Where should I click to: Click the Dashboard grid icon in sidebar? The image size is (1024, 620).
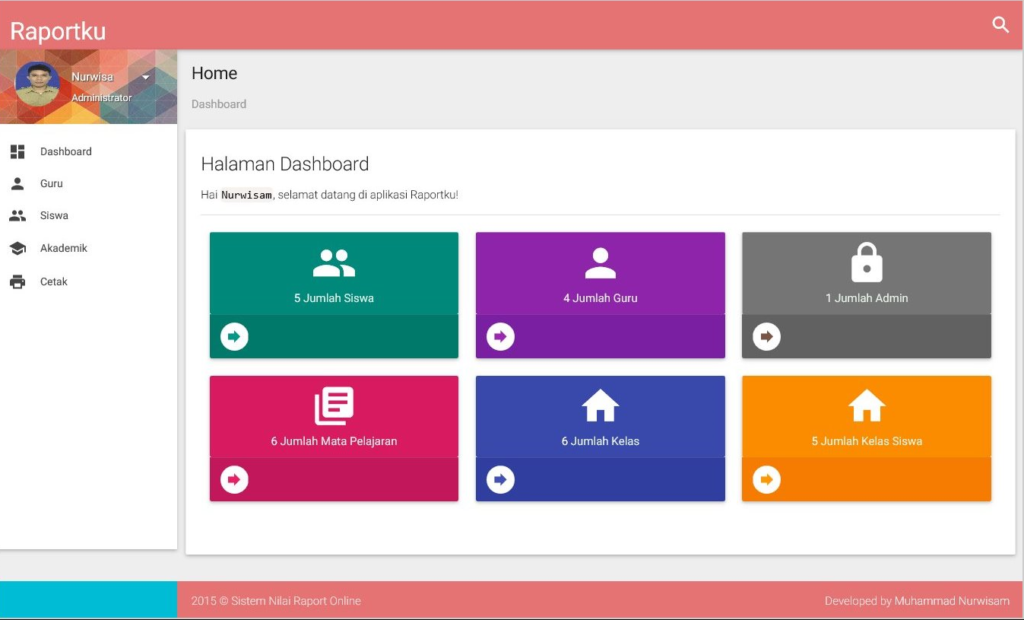[x=17, y=152]
